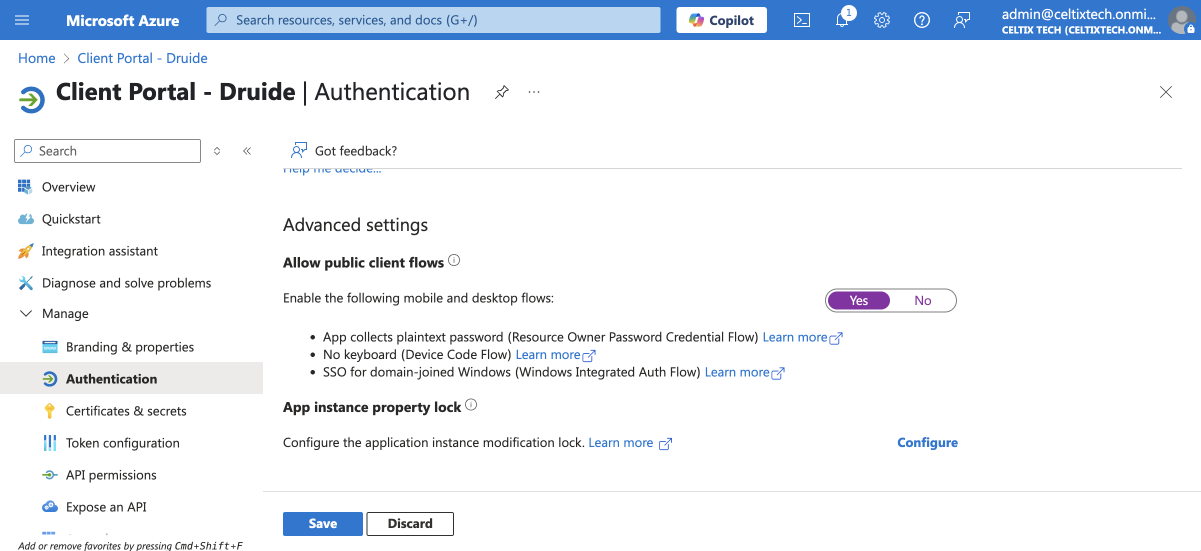Open the portal hamburger menu
The width and height of the screenshot is (1201, 551).
click(23, 20)
